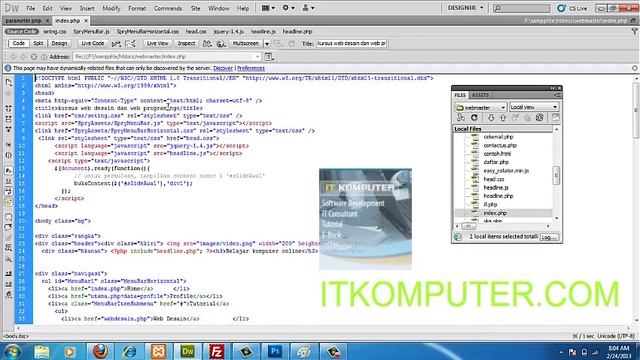The height and width of the screenshot is (360, 640).
Task: Toggle Live Code mode
Action: click(x=93, y=43)
